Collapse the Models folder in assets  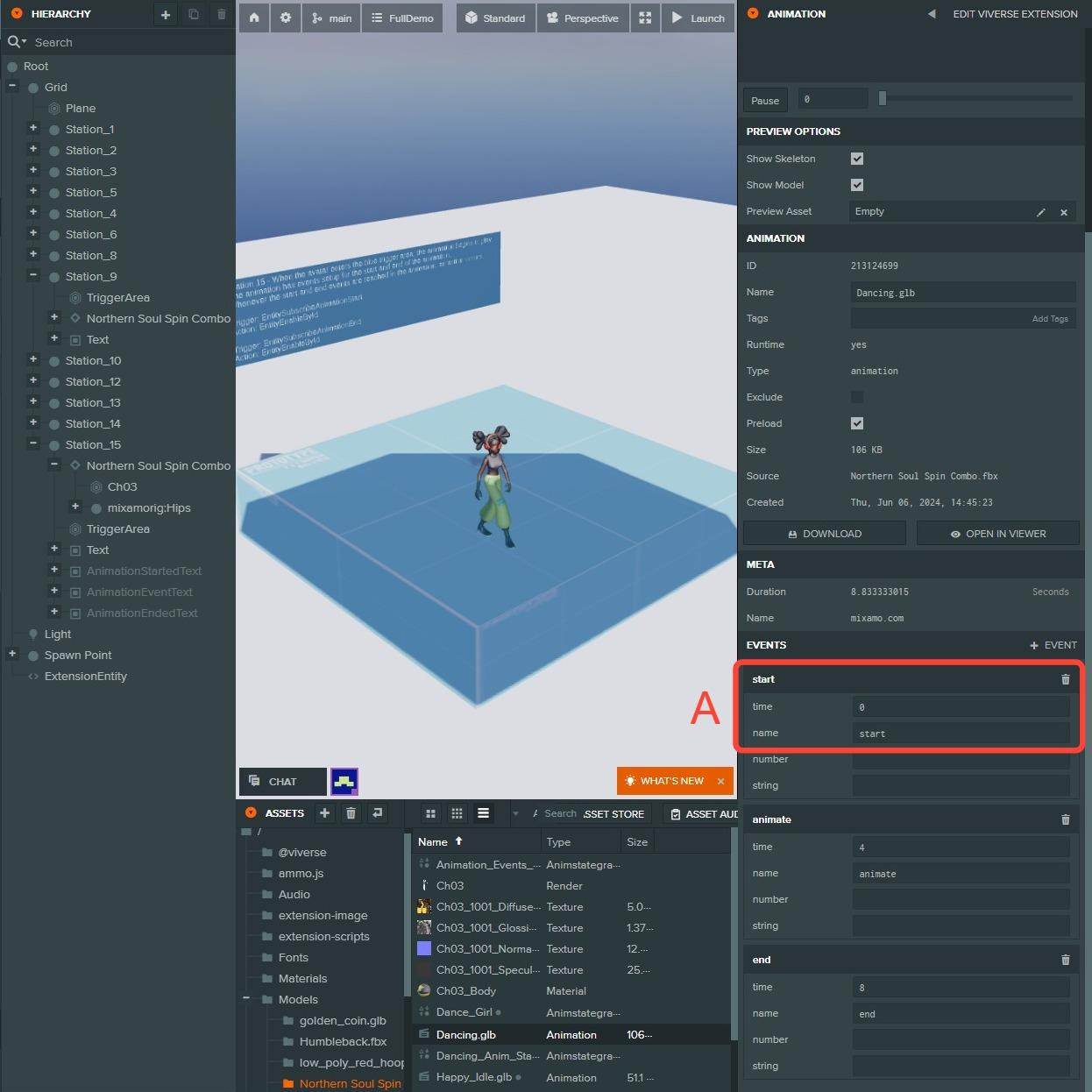[246, 998]
